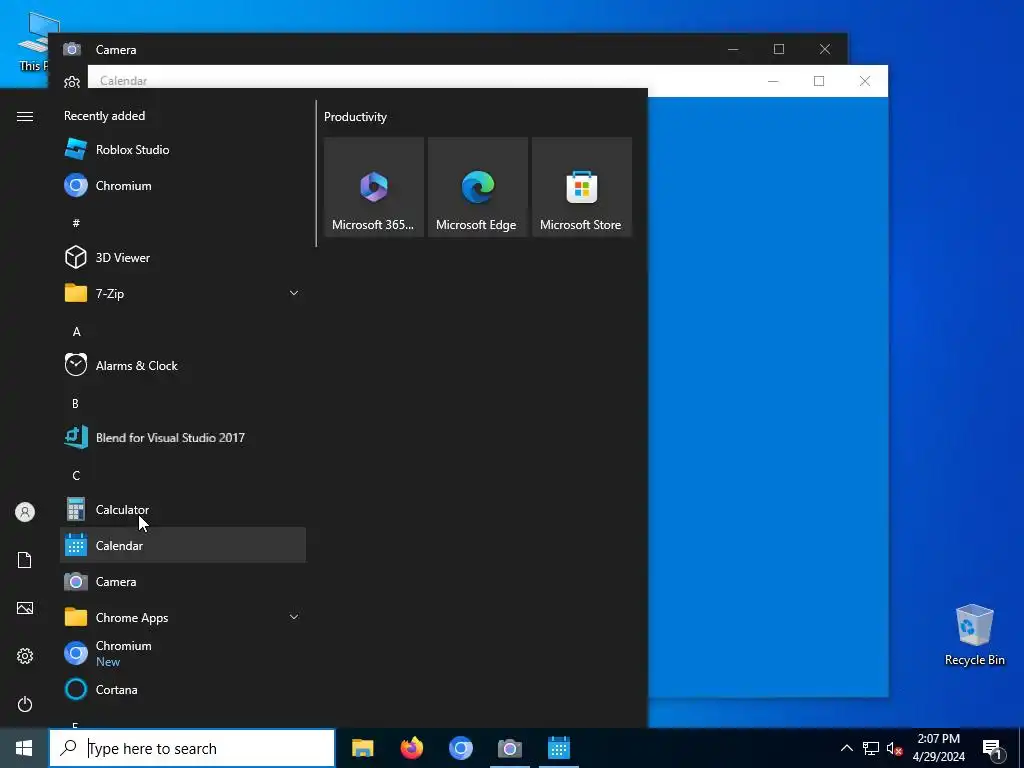1024x768 pixels.
Task: Switch to Camera in the taskbar
Action: tap(510, 748)
